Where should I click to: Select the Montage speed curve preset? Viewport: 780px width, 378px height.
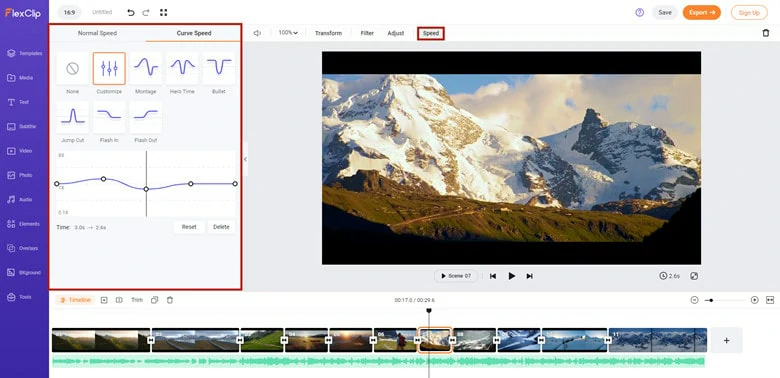[146, 68]
